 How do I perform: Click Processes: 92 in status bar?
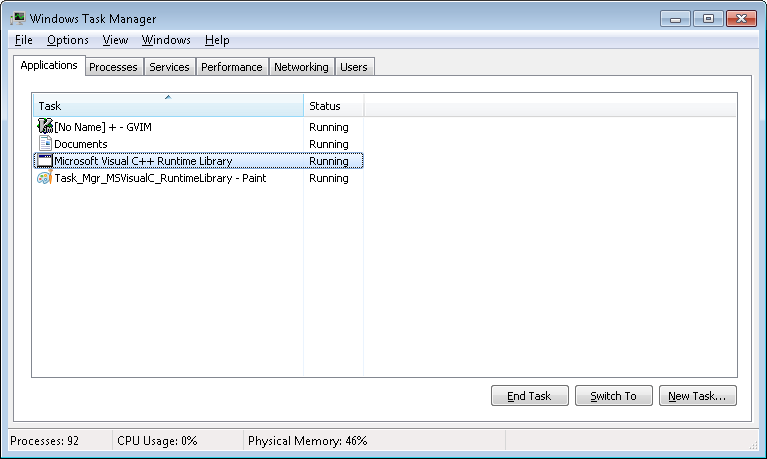(45, 441)
